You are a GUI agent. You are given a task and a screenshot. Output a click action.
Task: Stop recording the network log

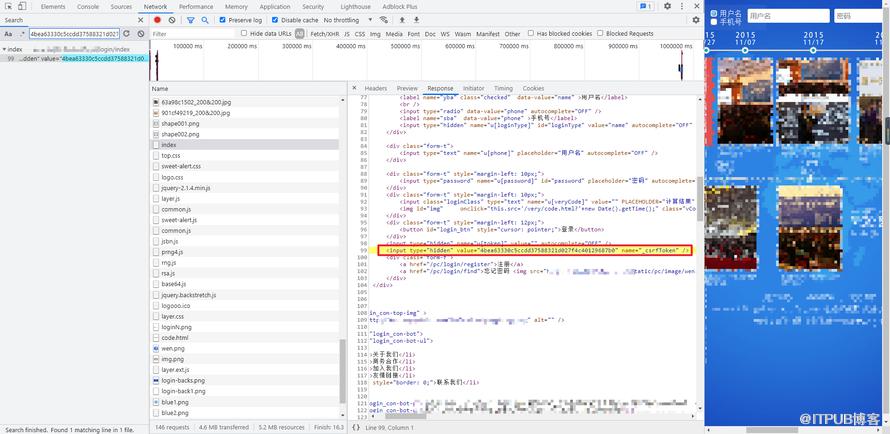[157, 20]
